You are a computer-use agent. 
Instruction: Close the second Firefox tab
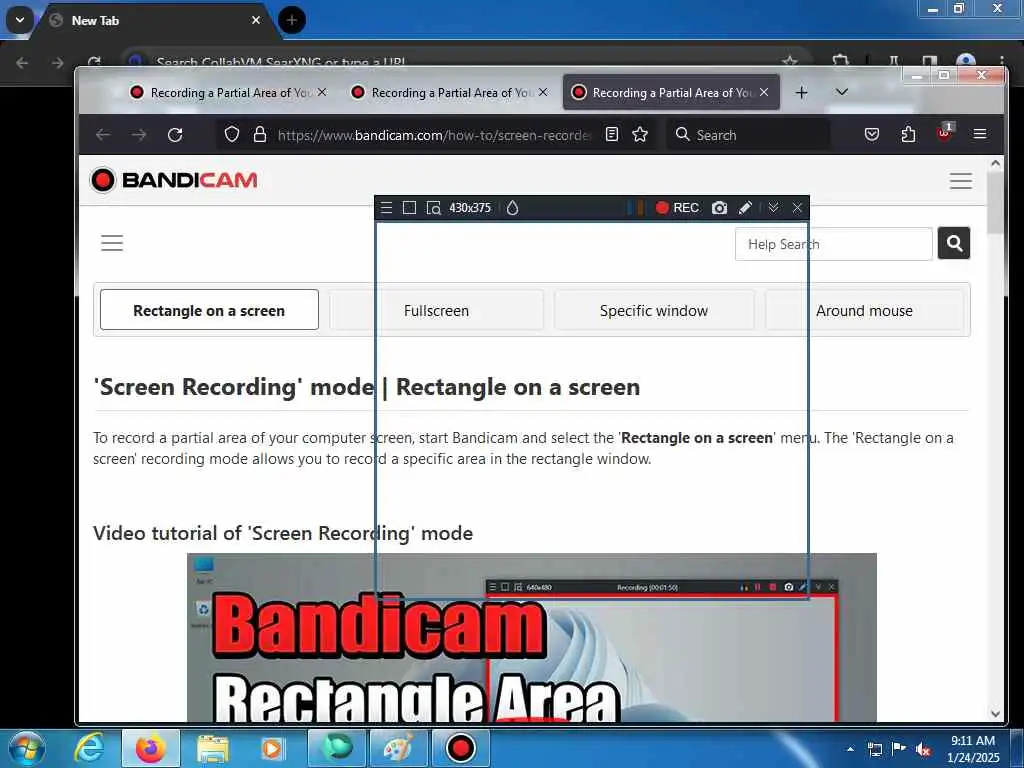(543, 92)
